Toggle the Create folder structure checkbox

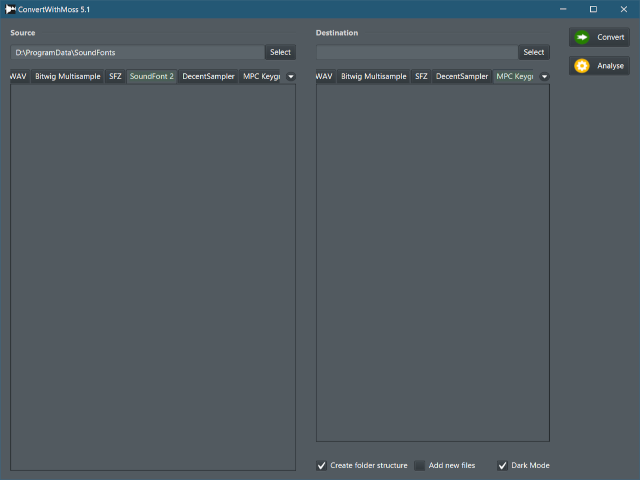coord(322,465)
